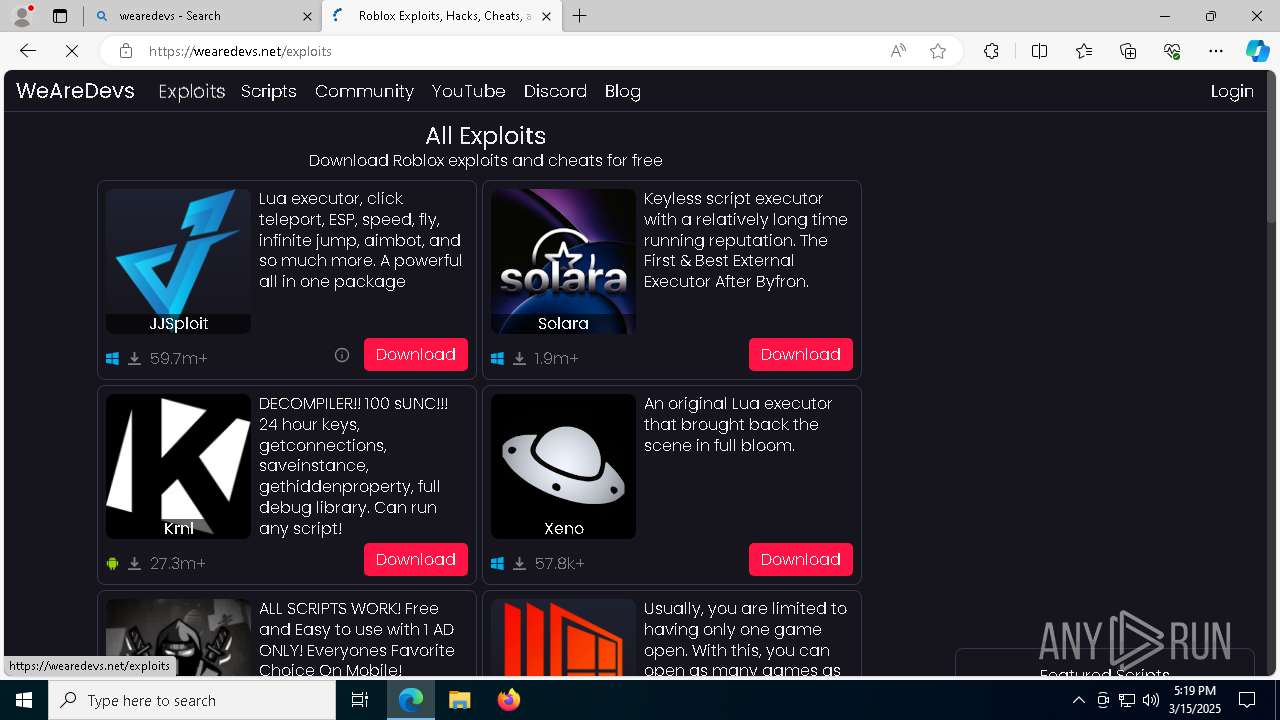Click Windows icon in JJSploit card
The image size is (1280, 720).
[112, 359]
